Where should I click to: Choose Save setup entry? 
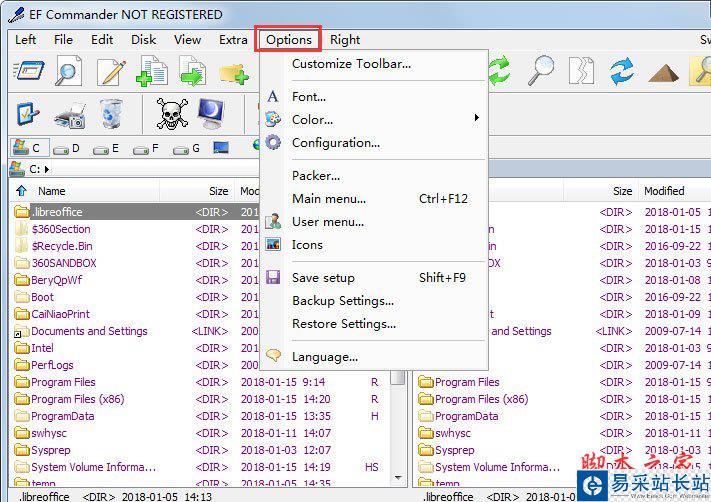point(374,278)
